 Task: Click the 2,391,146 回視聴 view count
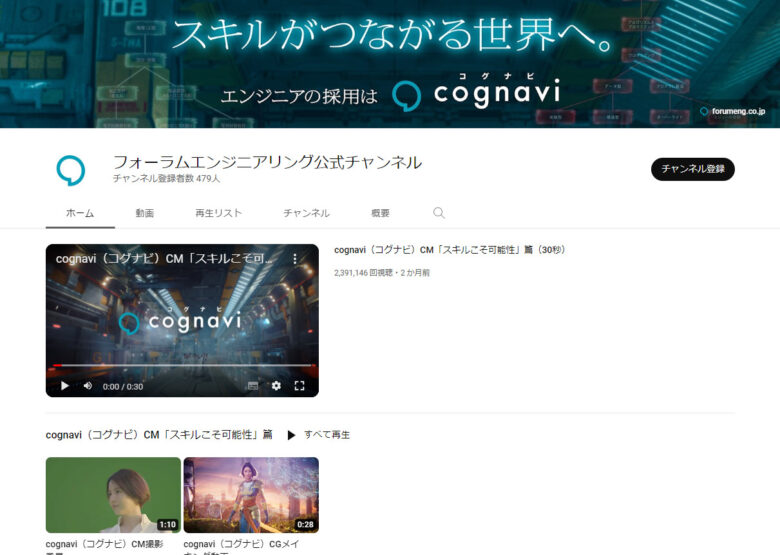(x=363, y=273)
